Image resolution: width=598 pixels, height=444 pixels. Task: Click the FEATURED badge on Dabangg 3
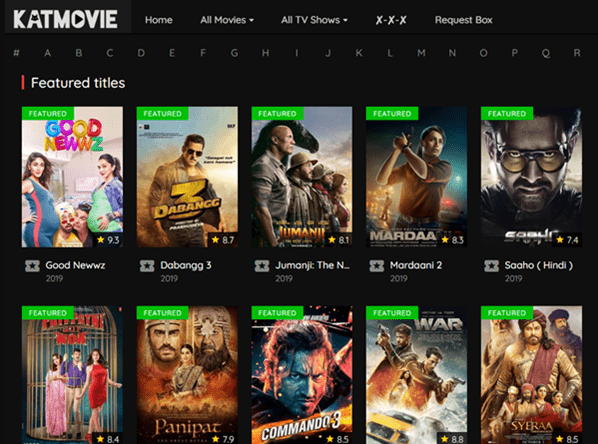162,113
